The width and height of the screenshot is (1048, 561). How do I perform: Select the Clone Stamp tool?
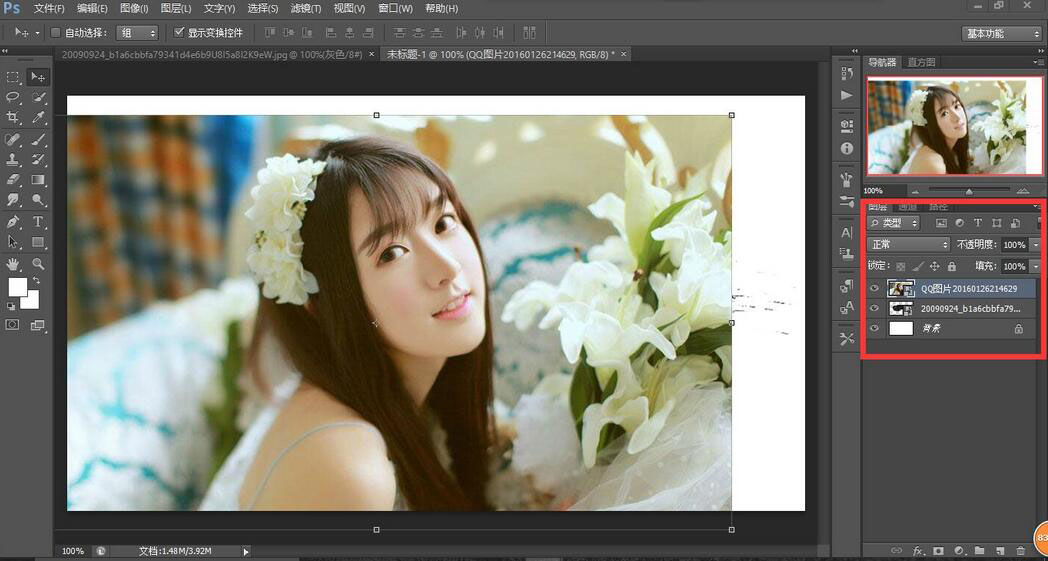pos(13,159)
